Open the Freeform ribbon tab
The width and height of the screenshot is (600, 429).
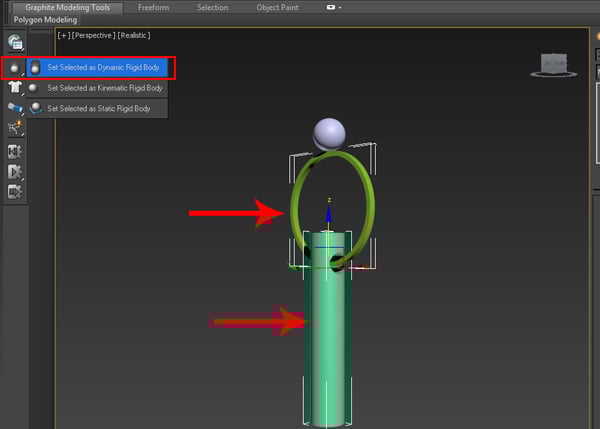pyautogui.click(x=153, y=7)
